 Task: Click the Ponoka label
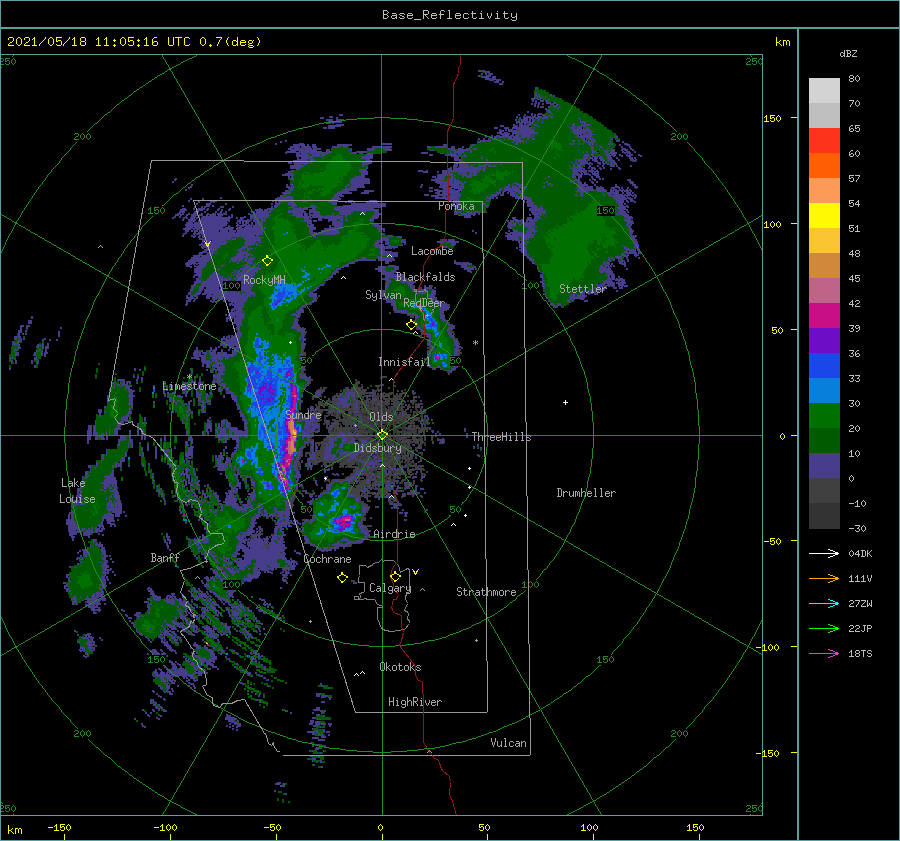[x=456, y=206]
